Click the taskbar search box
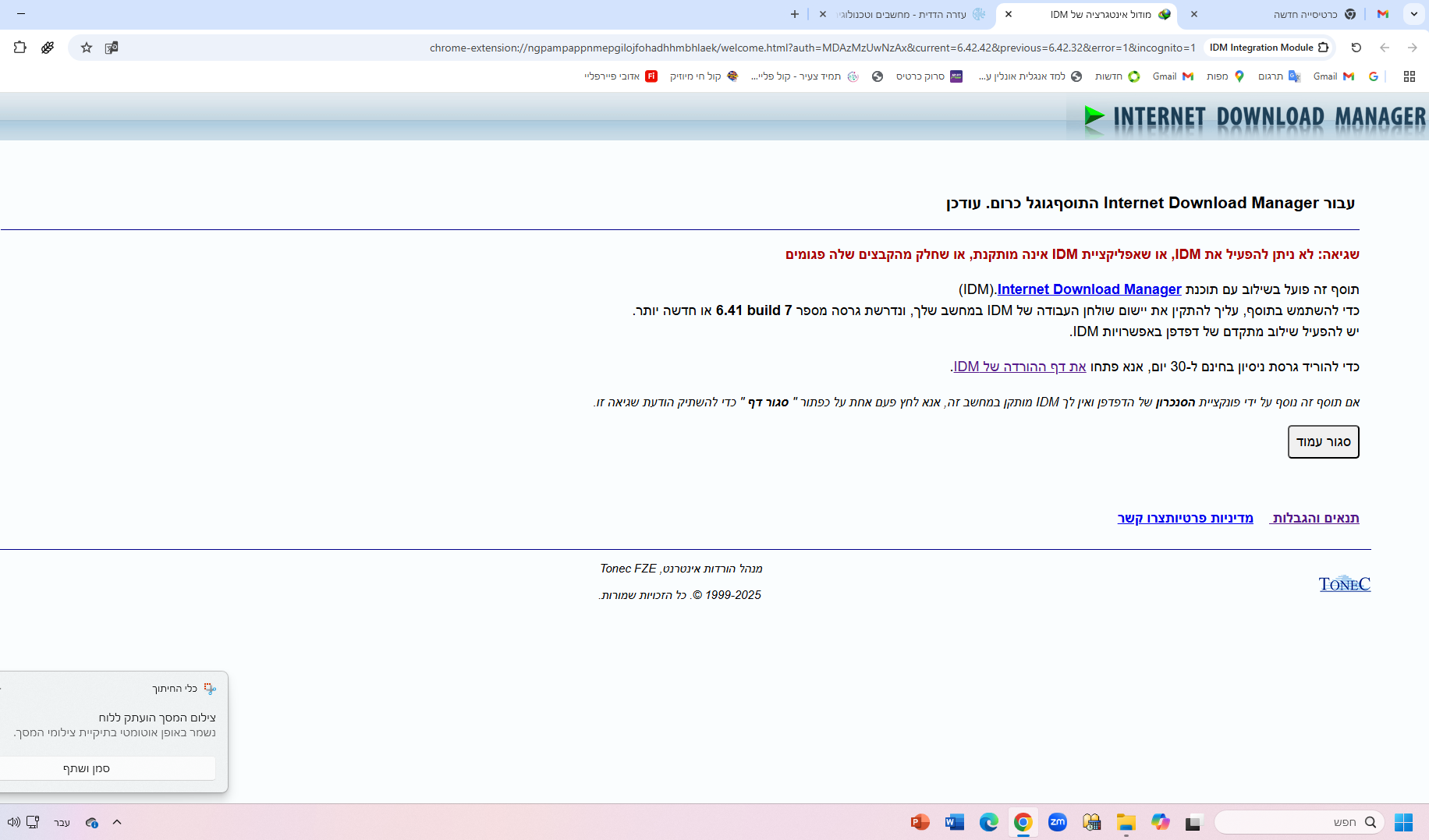Viewport: 1429px width, 840px height. pos(1300,822)
